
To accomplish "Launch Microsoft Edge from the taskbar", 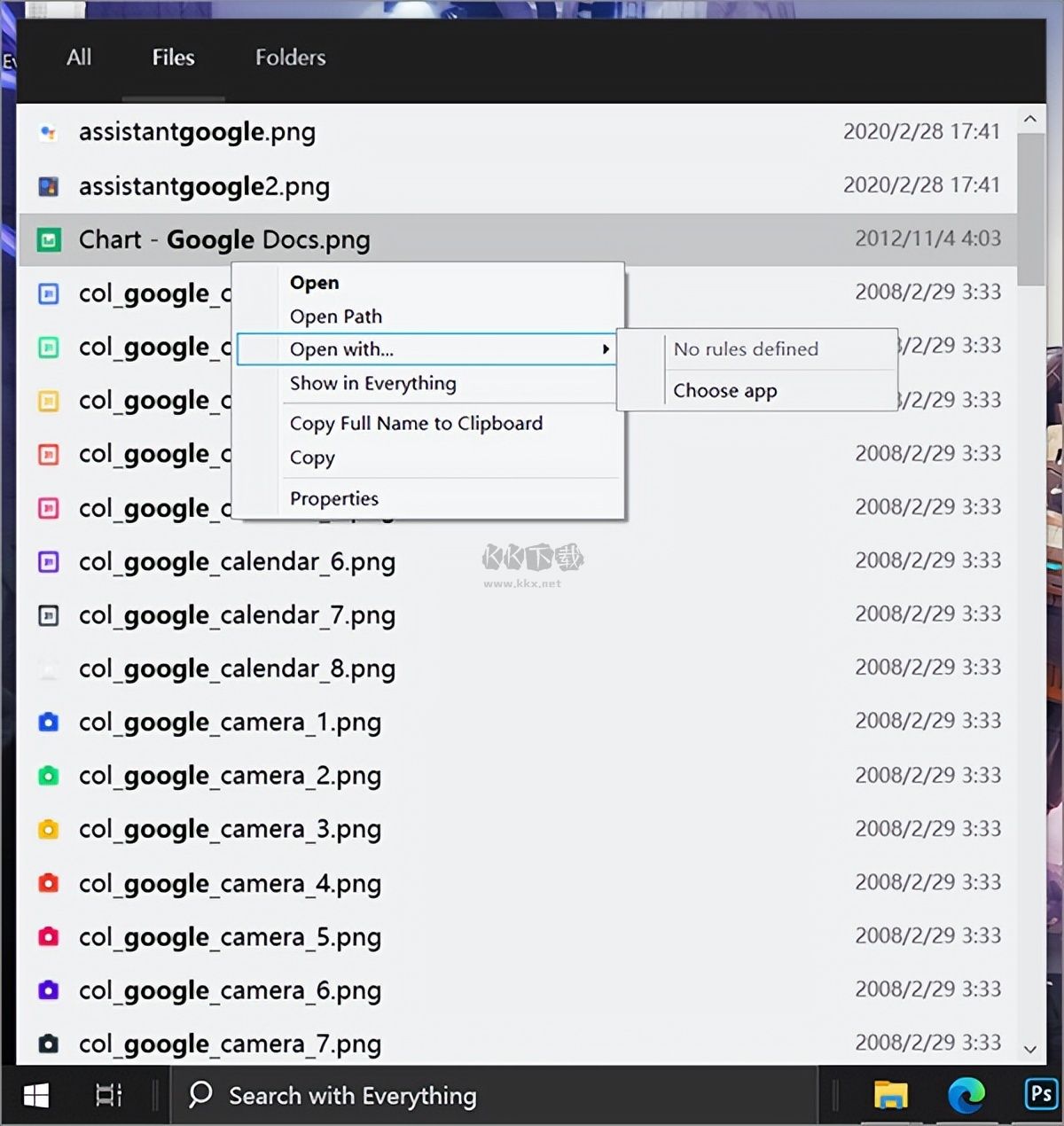I will tap(966, 1096).
